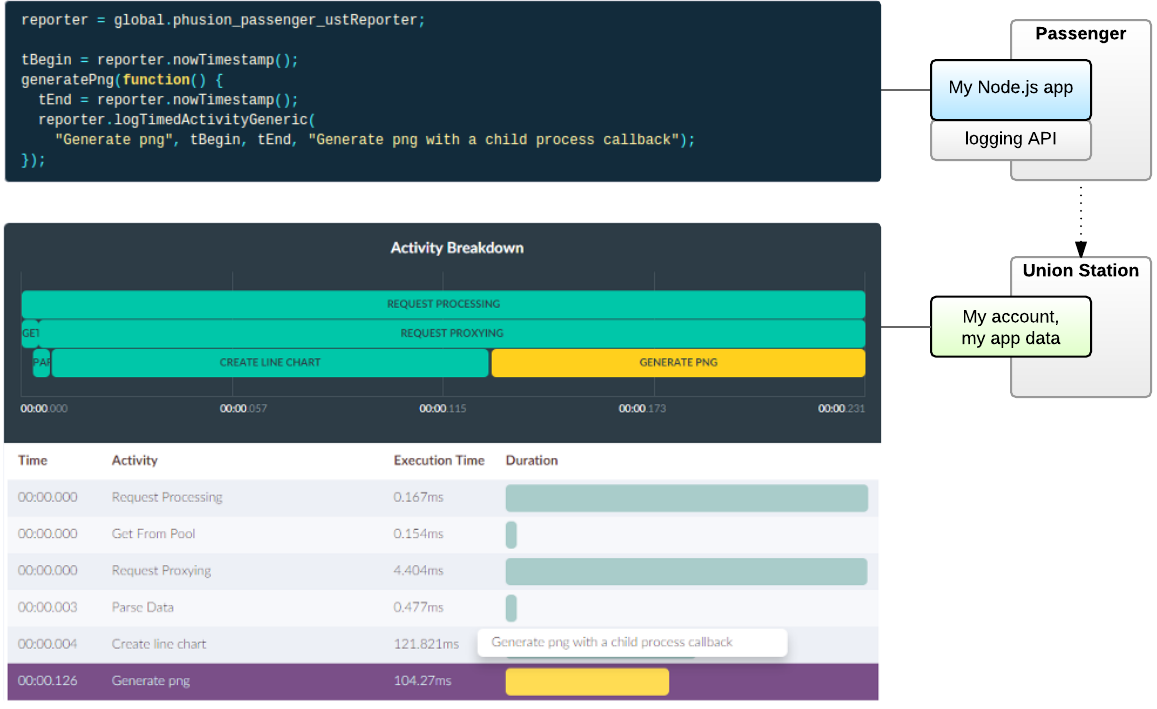Viewport: 1157px width, 709px height.
Task: Click the Request Processing duration bar
Action: tap(686, 498)
